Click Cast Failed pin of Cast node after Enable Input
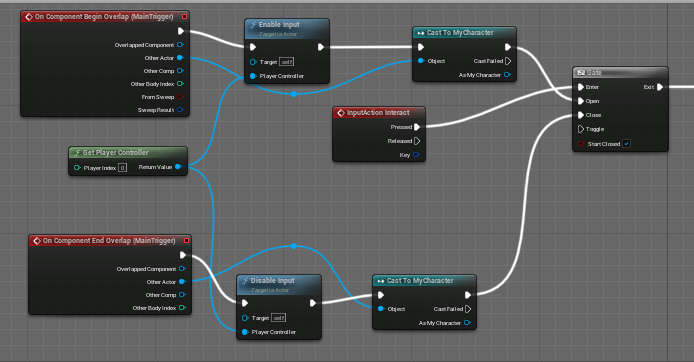Screen dimensions: 694x362 click(x=508, y=61)
